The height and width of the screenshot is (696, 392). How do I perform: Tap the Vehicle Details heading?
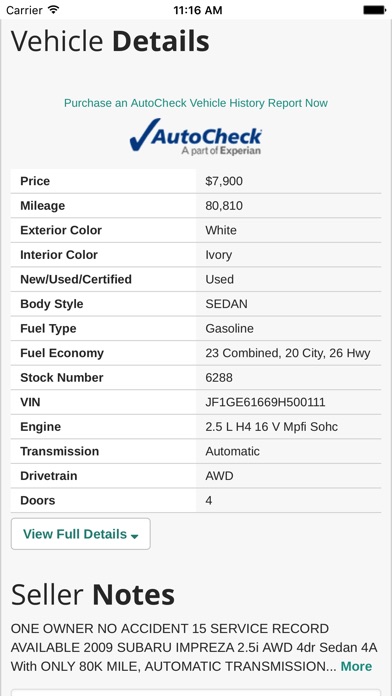[x=110, y=41]
